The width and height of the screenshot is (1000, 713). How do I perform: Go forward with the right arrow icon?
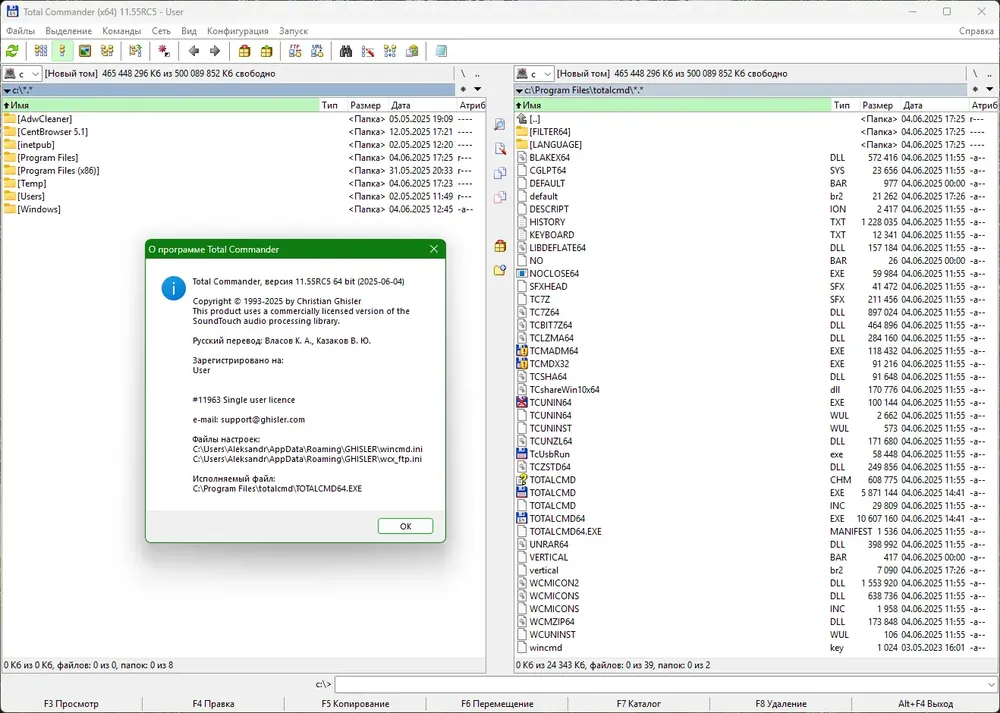coord(215,51)
